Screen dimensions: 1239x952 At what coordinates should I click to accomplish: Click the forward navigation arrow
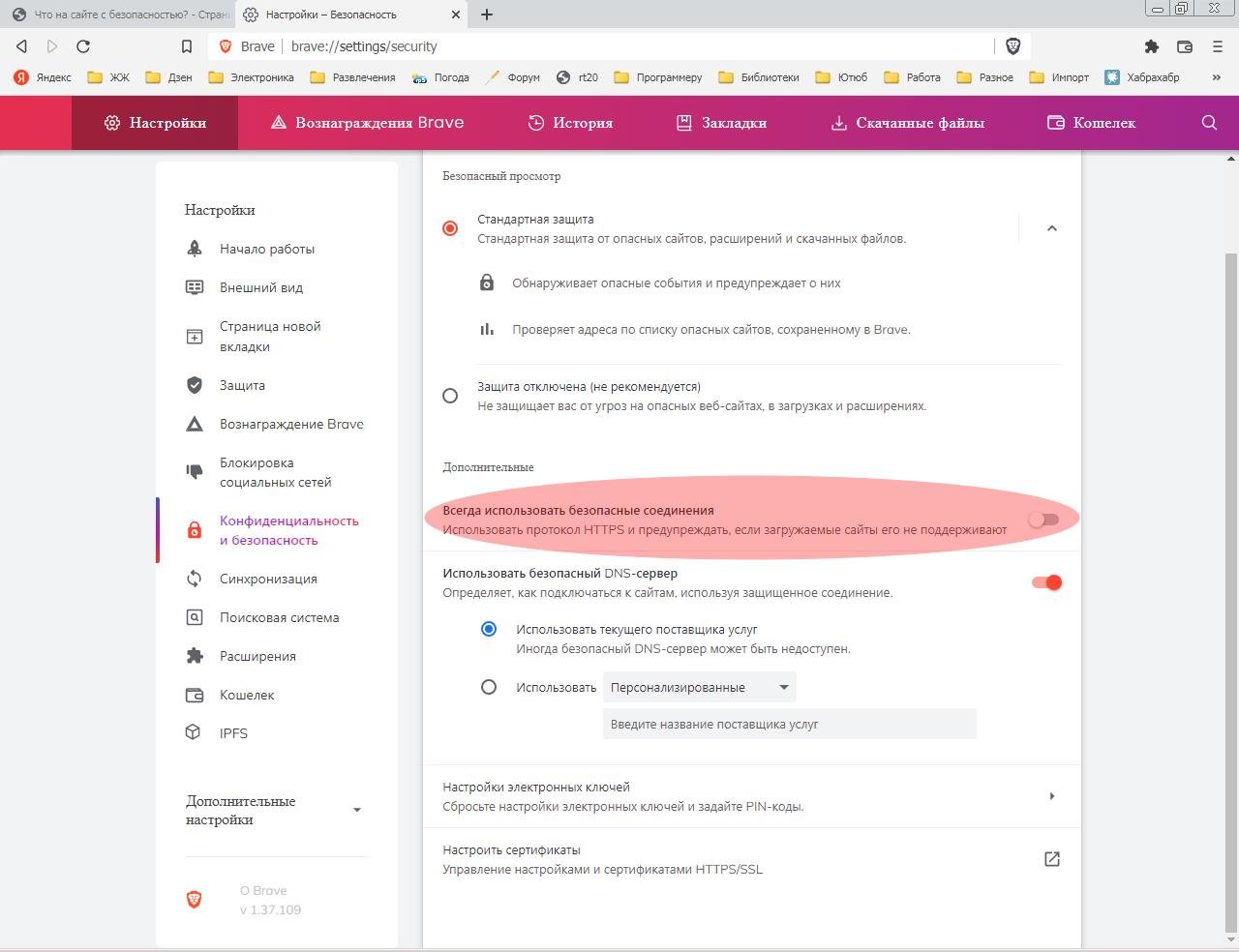(52, 46)
